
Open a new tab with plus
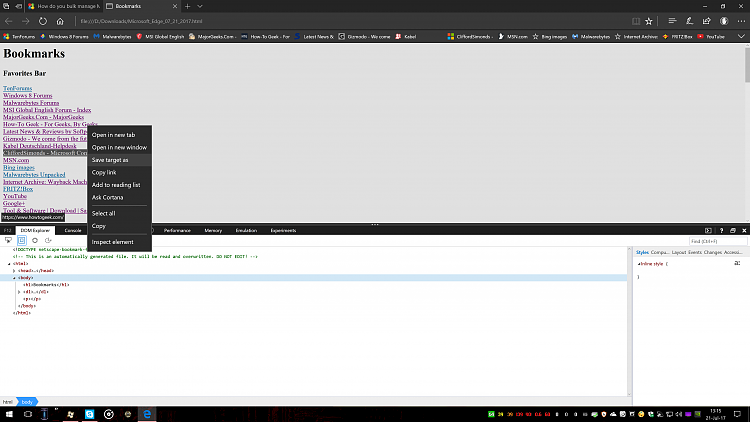(x=188, y=6)
